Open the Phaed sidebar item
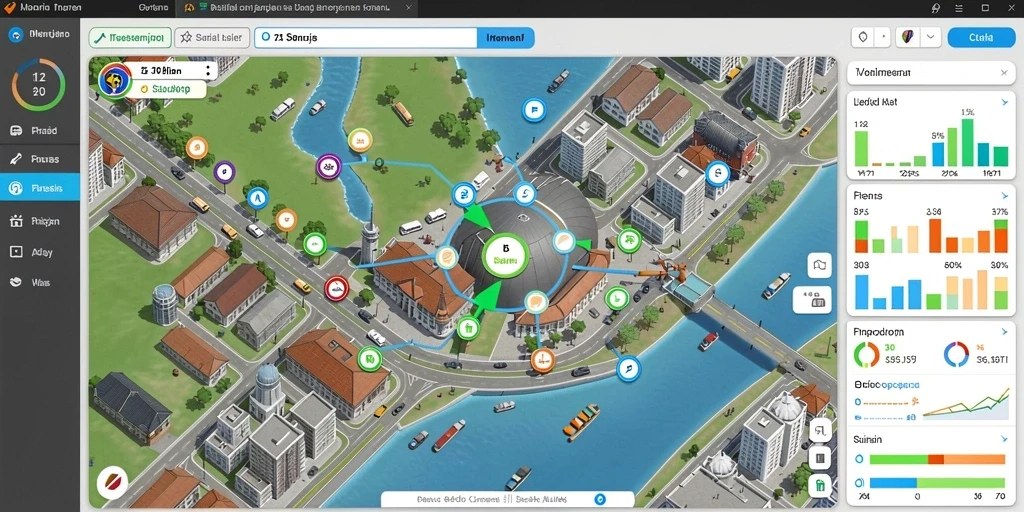1024x512 pixels. (40, 131)
